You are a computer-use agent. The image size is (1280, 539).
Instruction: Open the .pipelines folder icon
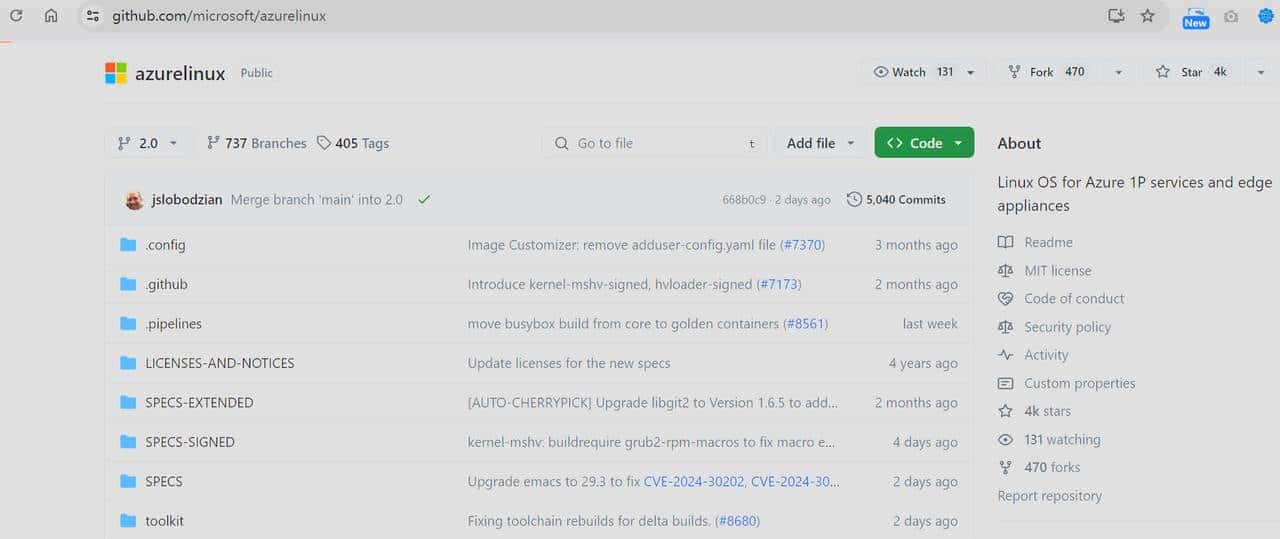pyautogui.click(x=128, y=324)
